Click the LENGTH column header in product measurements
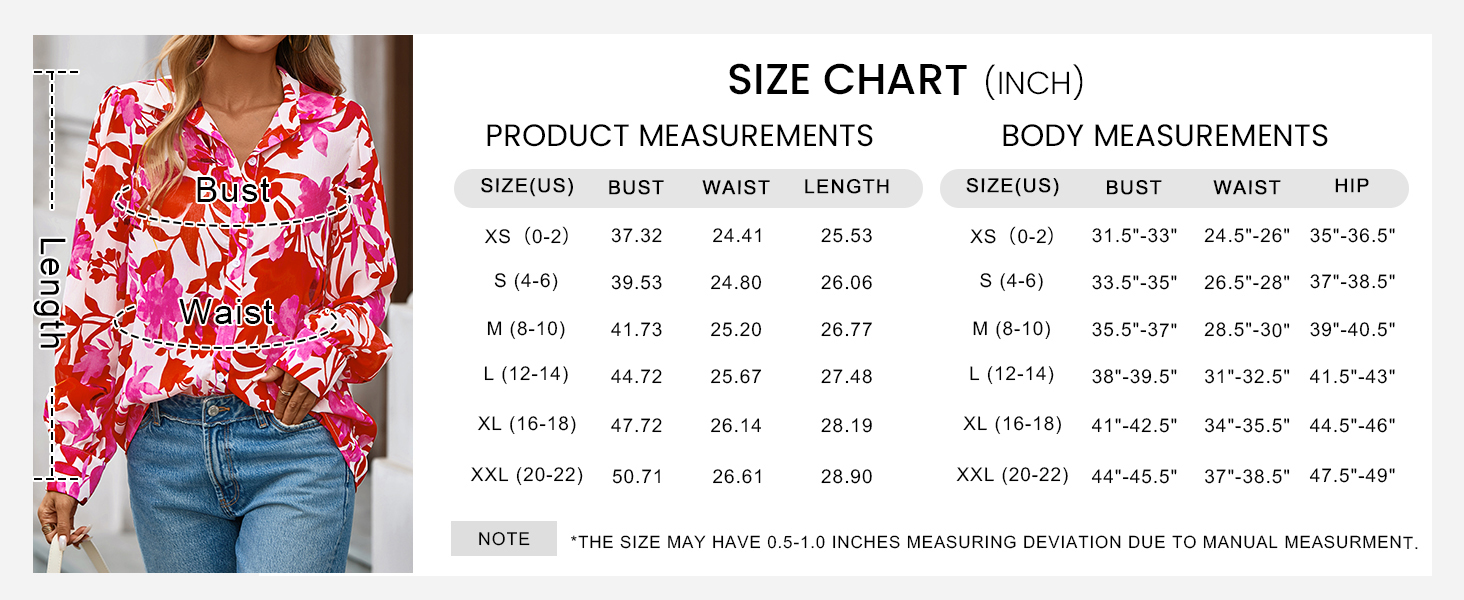 (847, 187)
